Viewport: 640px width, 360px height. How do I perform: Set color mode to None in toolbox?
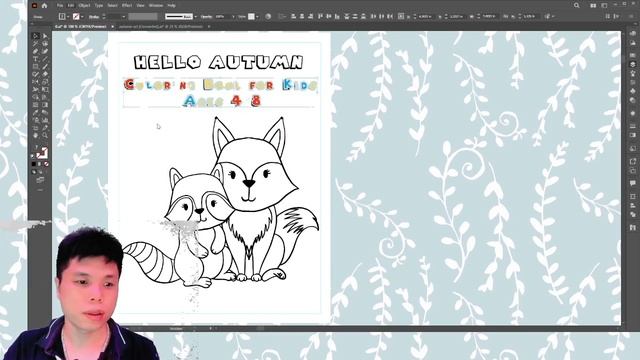47,164
